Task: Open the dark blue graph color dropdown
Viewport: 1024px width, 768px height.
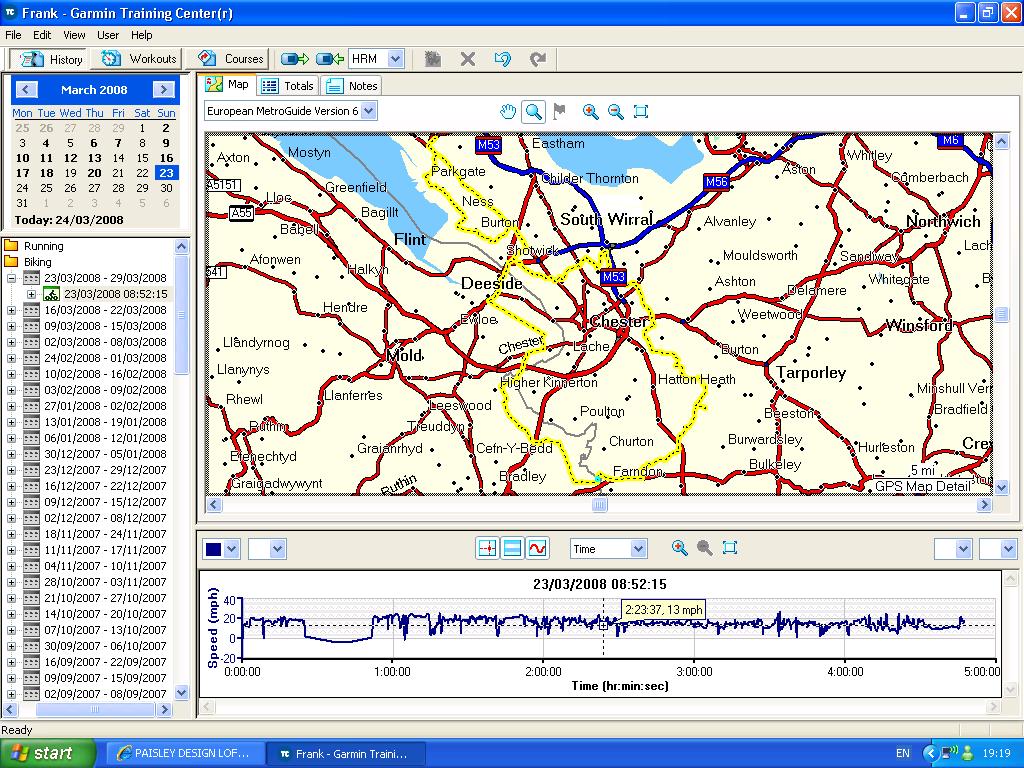Action: pyautogui.click(x=232, y=549)
